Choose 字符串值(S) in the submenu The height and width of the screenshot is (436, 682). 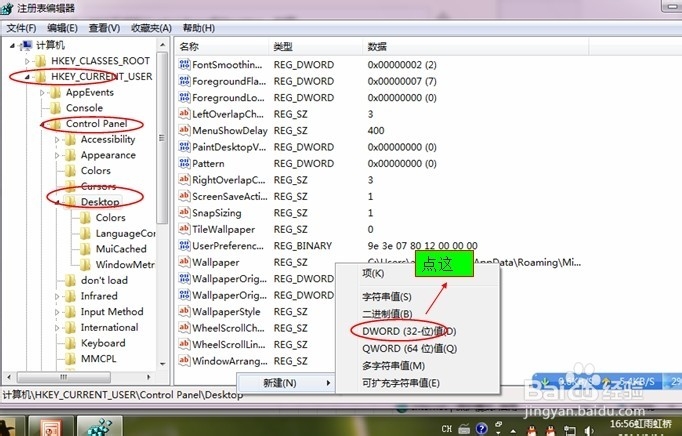pyautogui.click(x=417, y=297)
